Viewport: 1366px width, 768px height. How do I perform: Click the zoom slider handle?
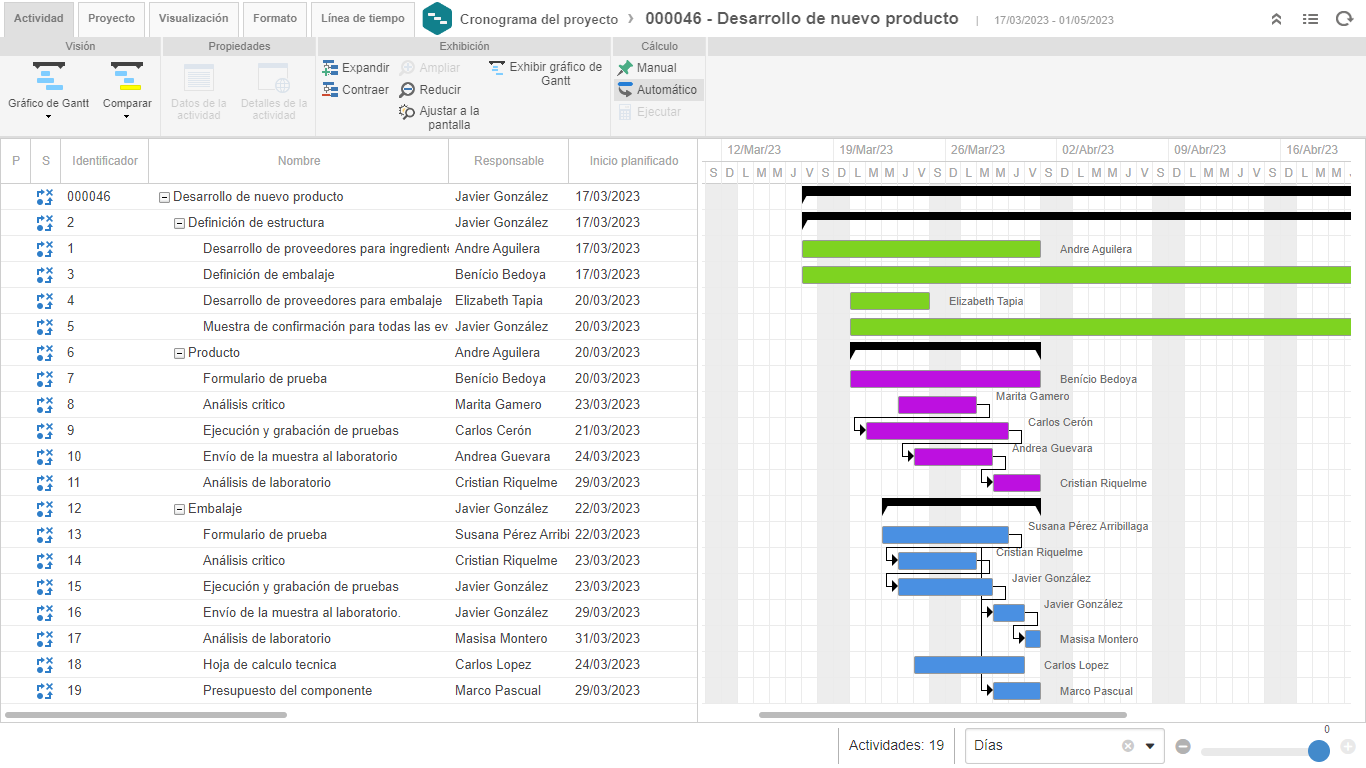1319,750
